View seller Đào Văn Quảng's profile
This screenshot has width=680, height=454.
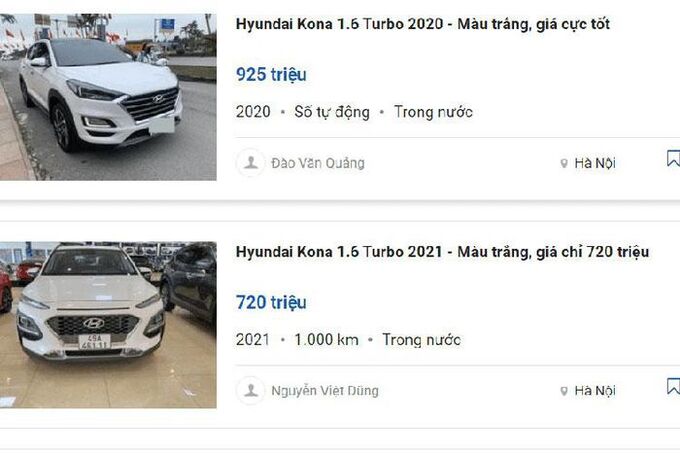click(x=318, y=163)
